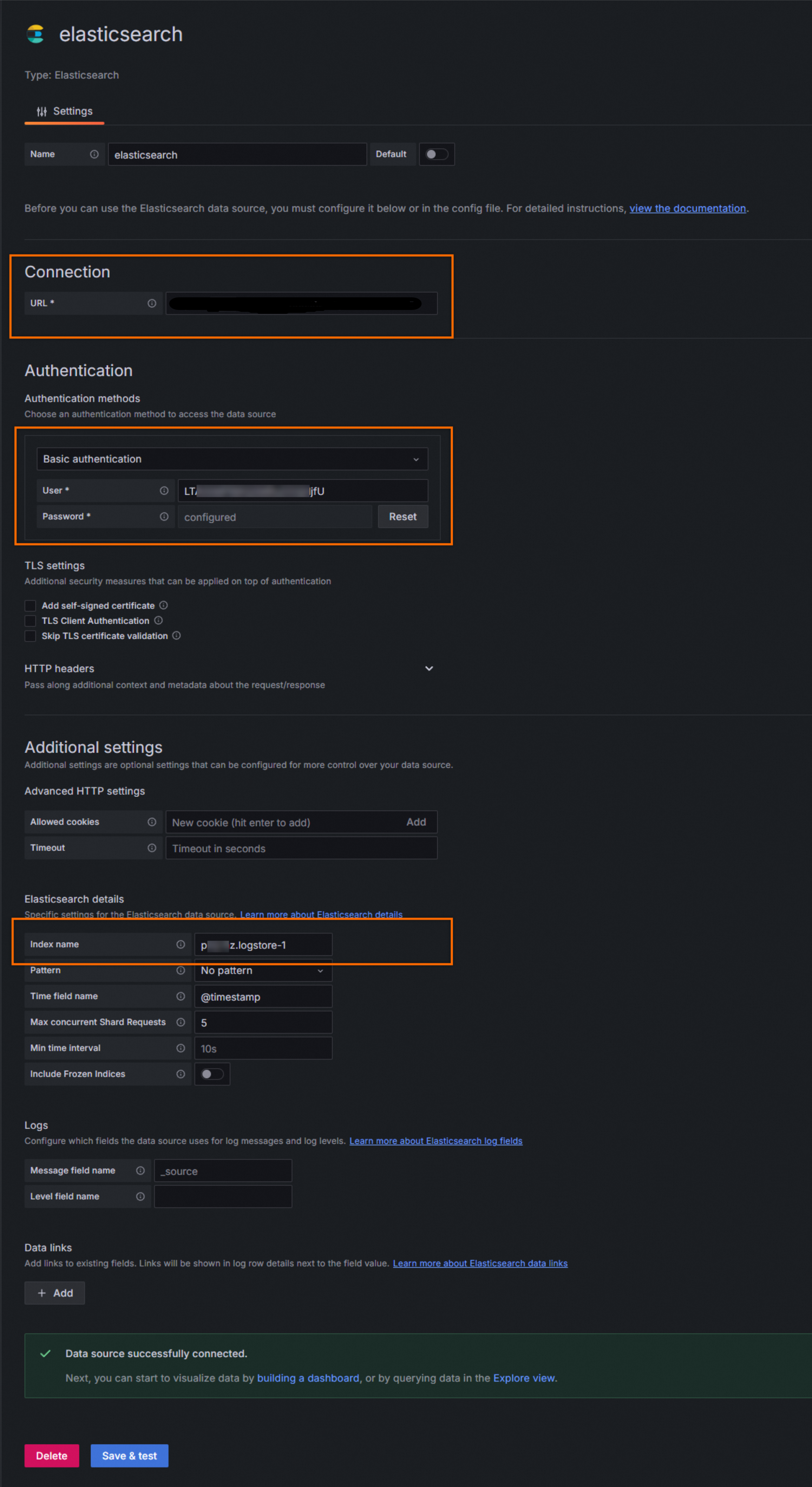Check Add self-signed certificate

[31, 605]
